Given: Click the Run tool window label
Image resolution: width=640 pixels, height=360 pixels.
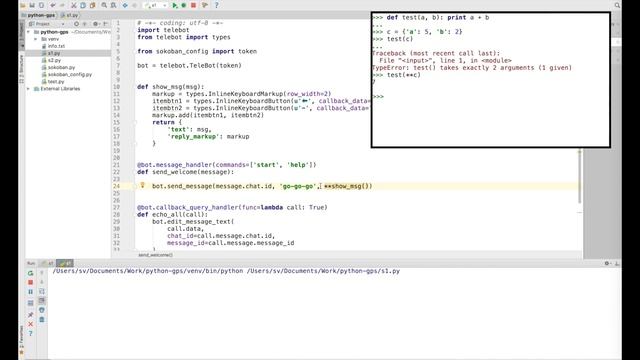Looking at the screenshot, I should (31, 263).
